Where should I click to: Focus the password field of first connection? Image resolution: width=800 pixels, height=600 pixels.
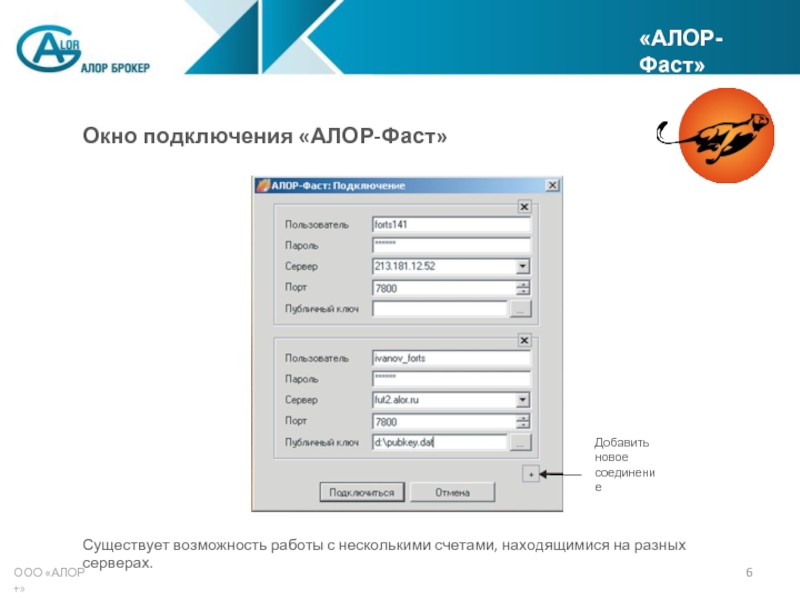[451, 245]
